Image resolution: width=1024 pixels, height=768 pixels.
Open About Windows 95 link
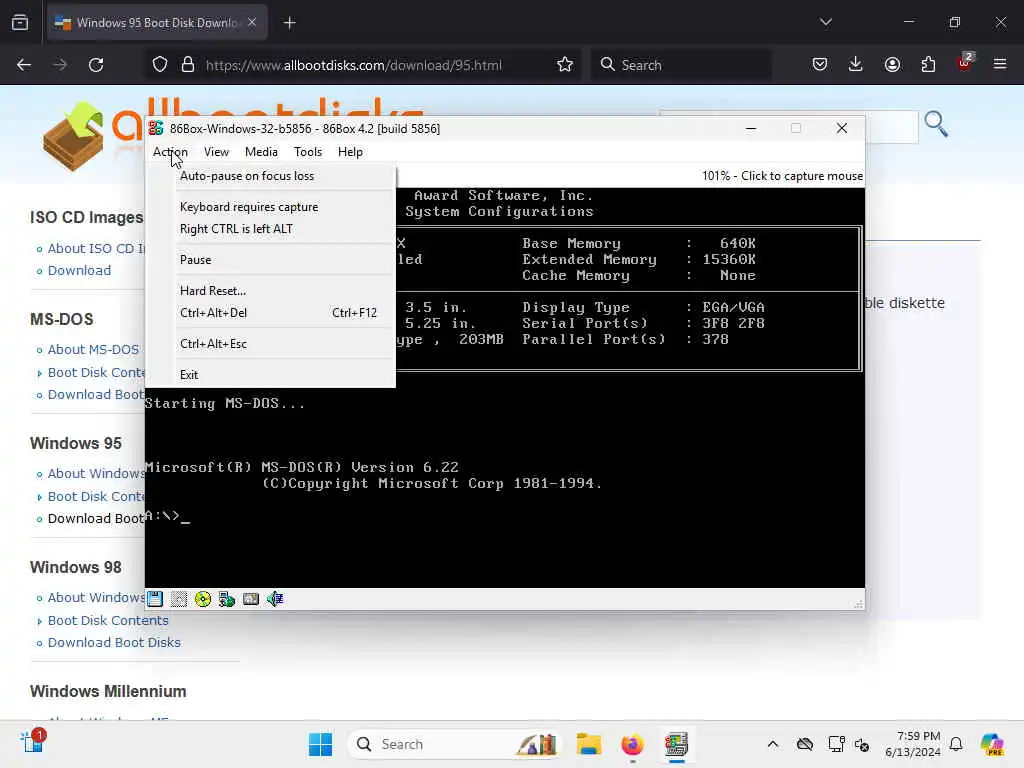click(96, 473)
